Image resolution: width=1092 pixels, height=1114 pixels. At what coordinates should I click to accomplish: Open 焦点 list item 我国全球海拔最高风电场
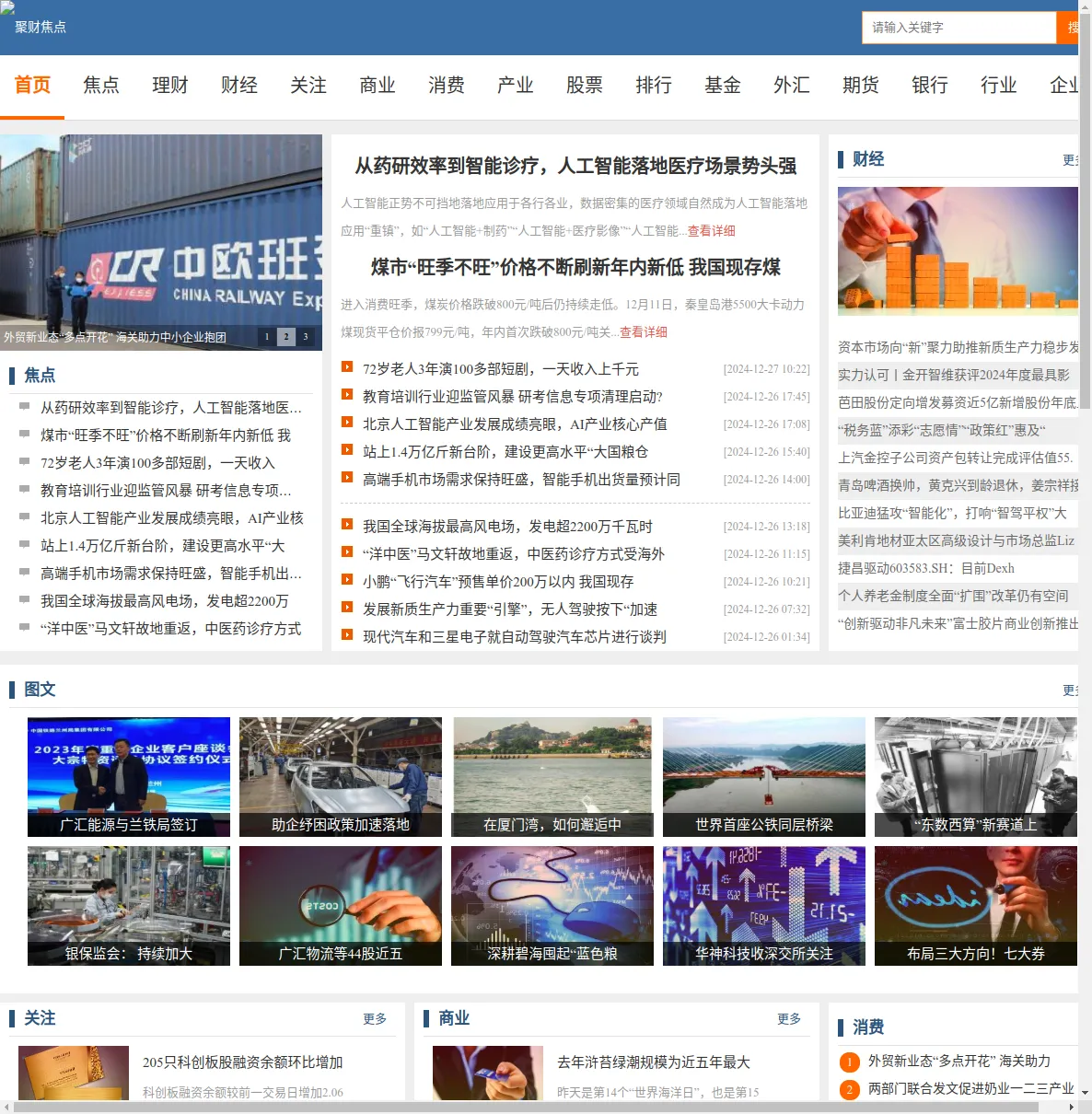165,601
